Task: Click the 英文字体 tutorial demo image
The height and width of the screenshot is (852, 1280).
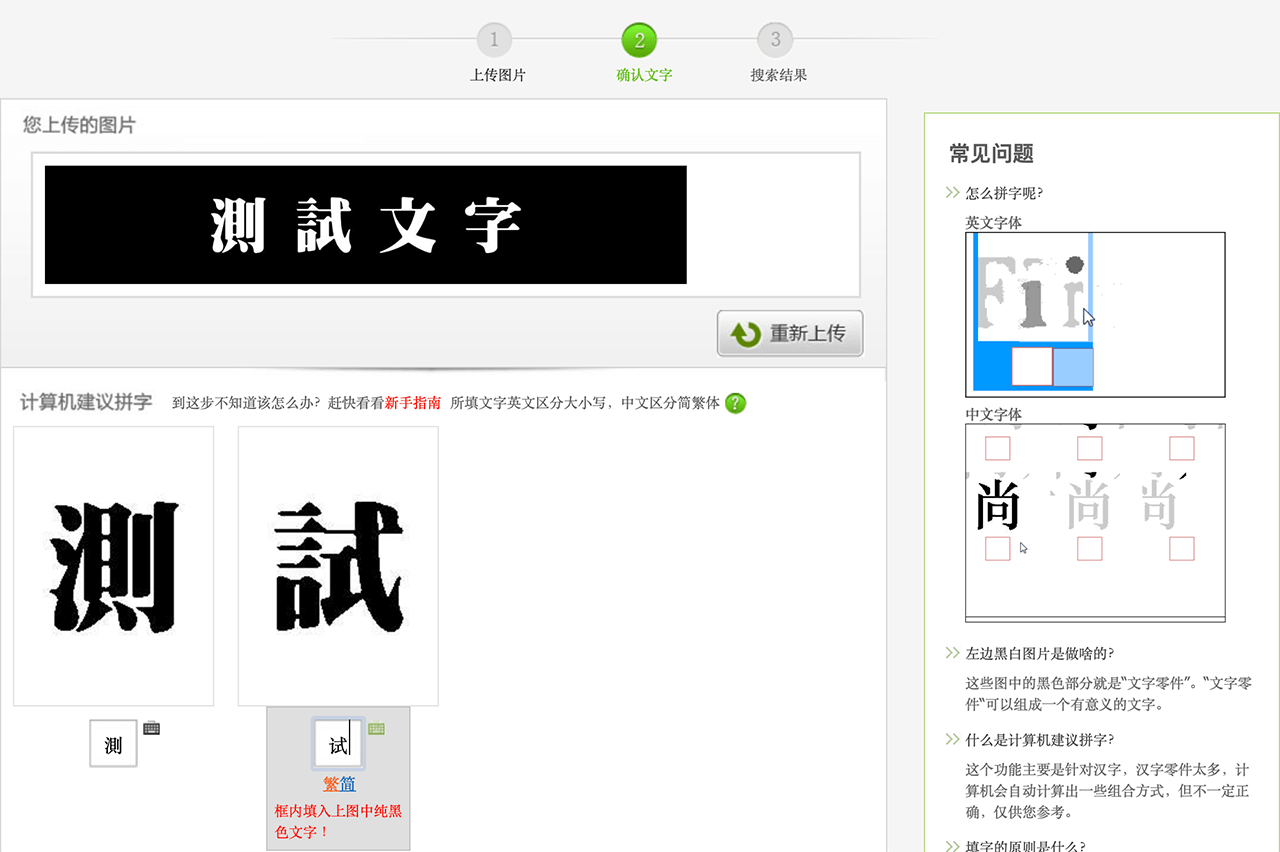Action: (x=1095, y=314)
